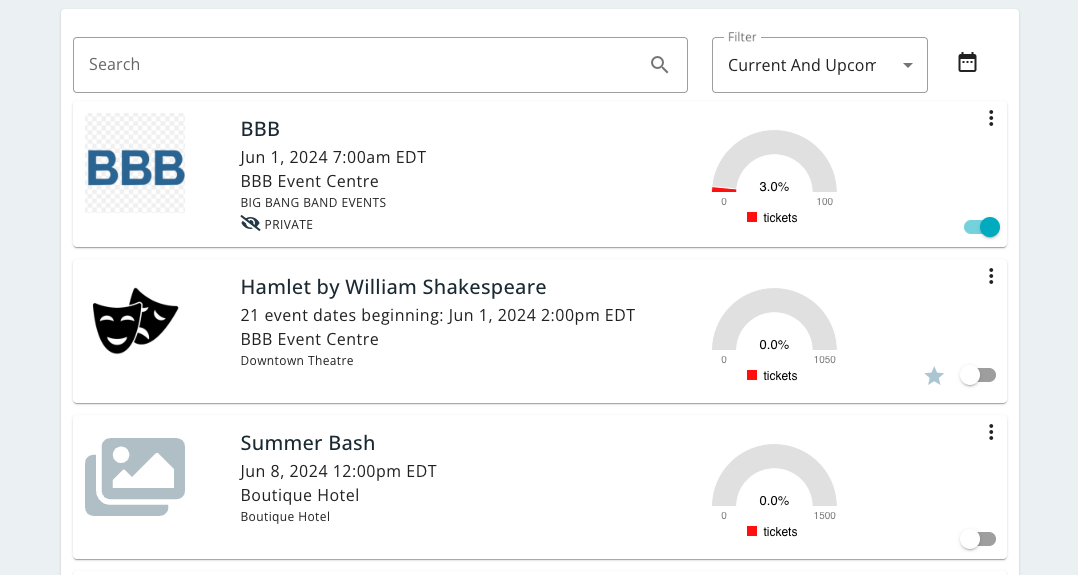Click 'BBB Event Centre' under BBB event
The height and width of the screenshot is (575, 1078).
click(309, 182)
